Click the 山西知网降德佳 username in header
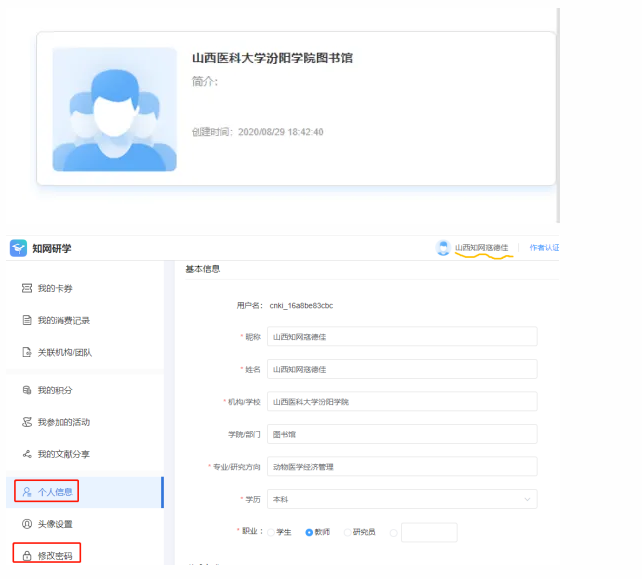Viewport: 642px width, 579px height. coord(482,248)
